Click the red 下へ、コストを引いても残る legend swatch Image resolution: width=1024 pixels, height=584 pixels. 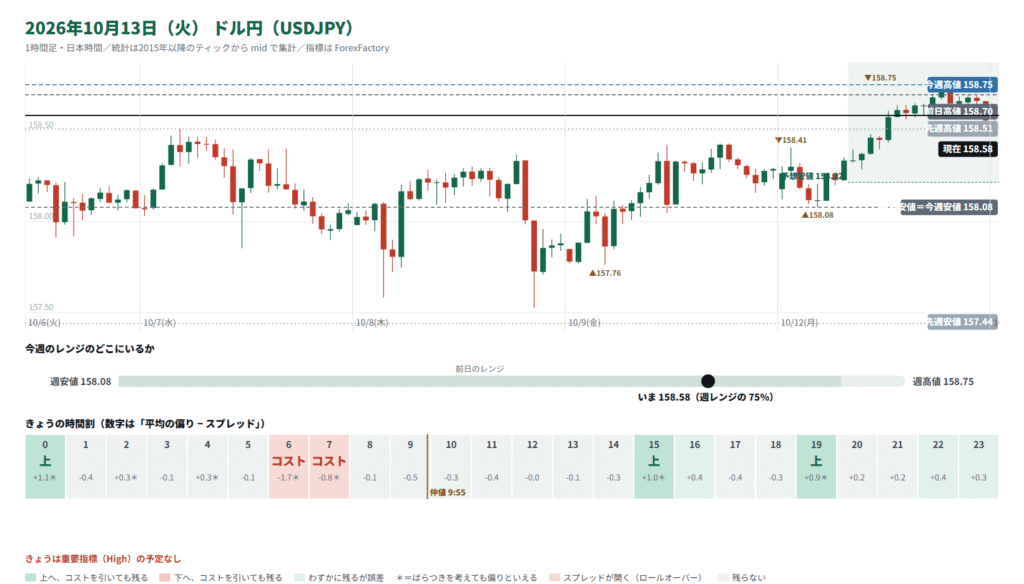tap(165, 577)
